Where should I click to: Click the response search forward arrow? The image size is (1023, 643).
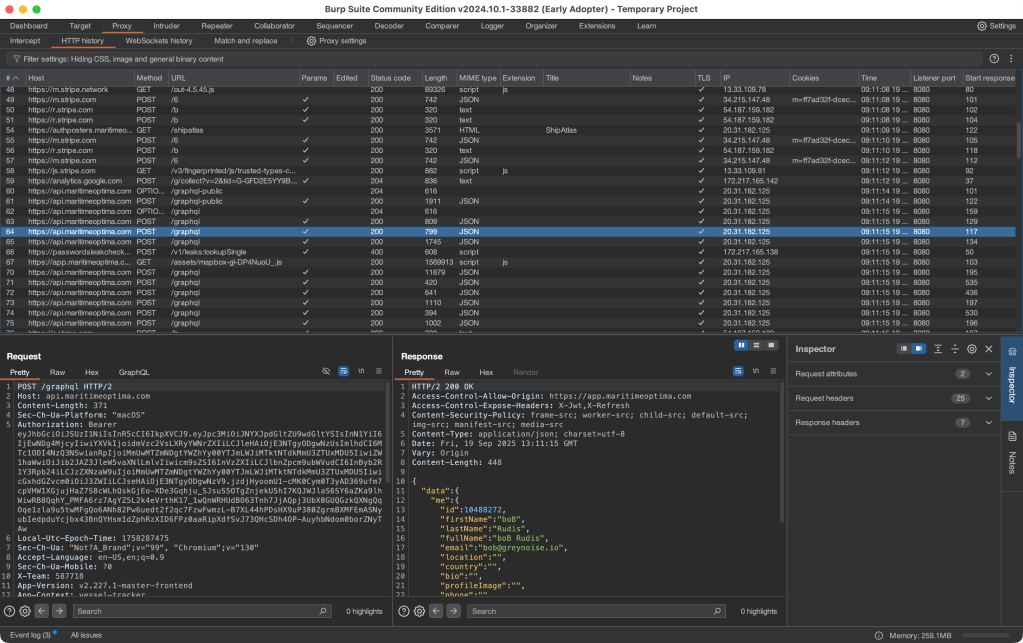pyautogui.click(x=454, y=611)
